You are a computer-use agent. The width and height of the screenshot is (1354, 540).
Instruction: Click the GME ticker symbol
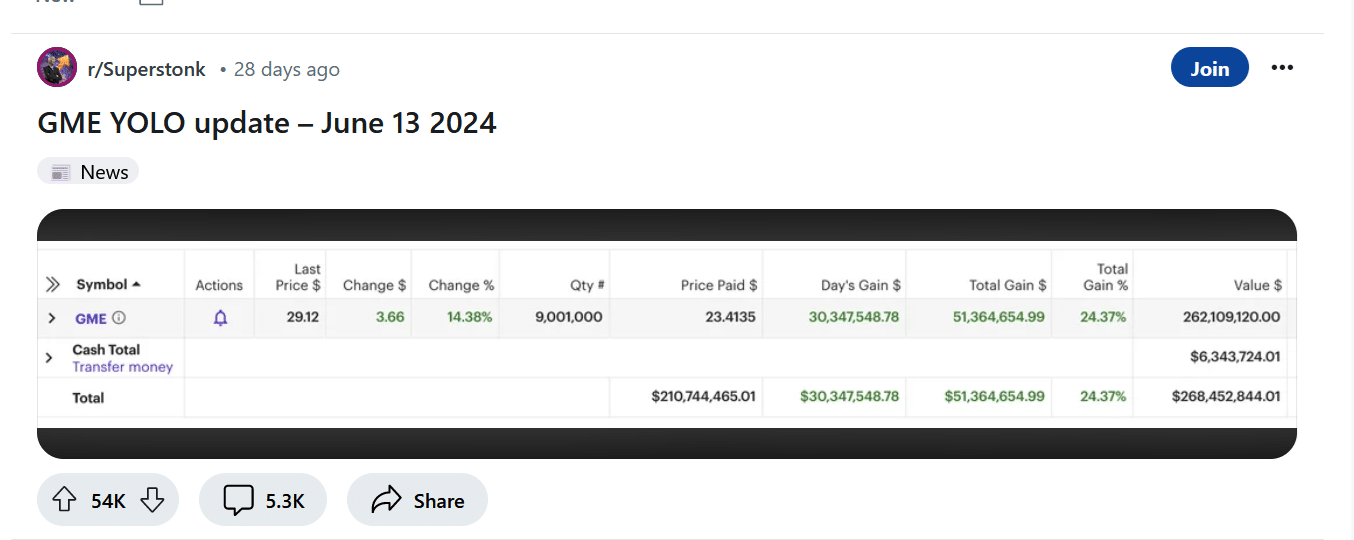(90, 318)
